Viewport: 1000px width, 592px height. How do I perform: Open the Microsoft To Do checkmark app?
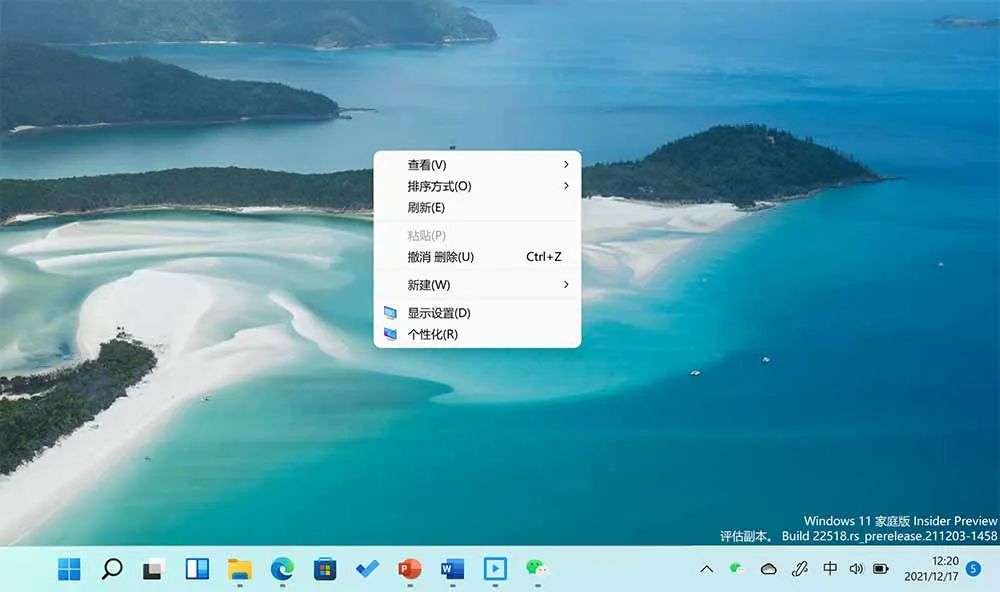click(367, 568)
